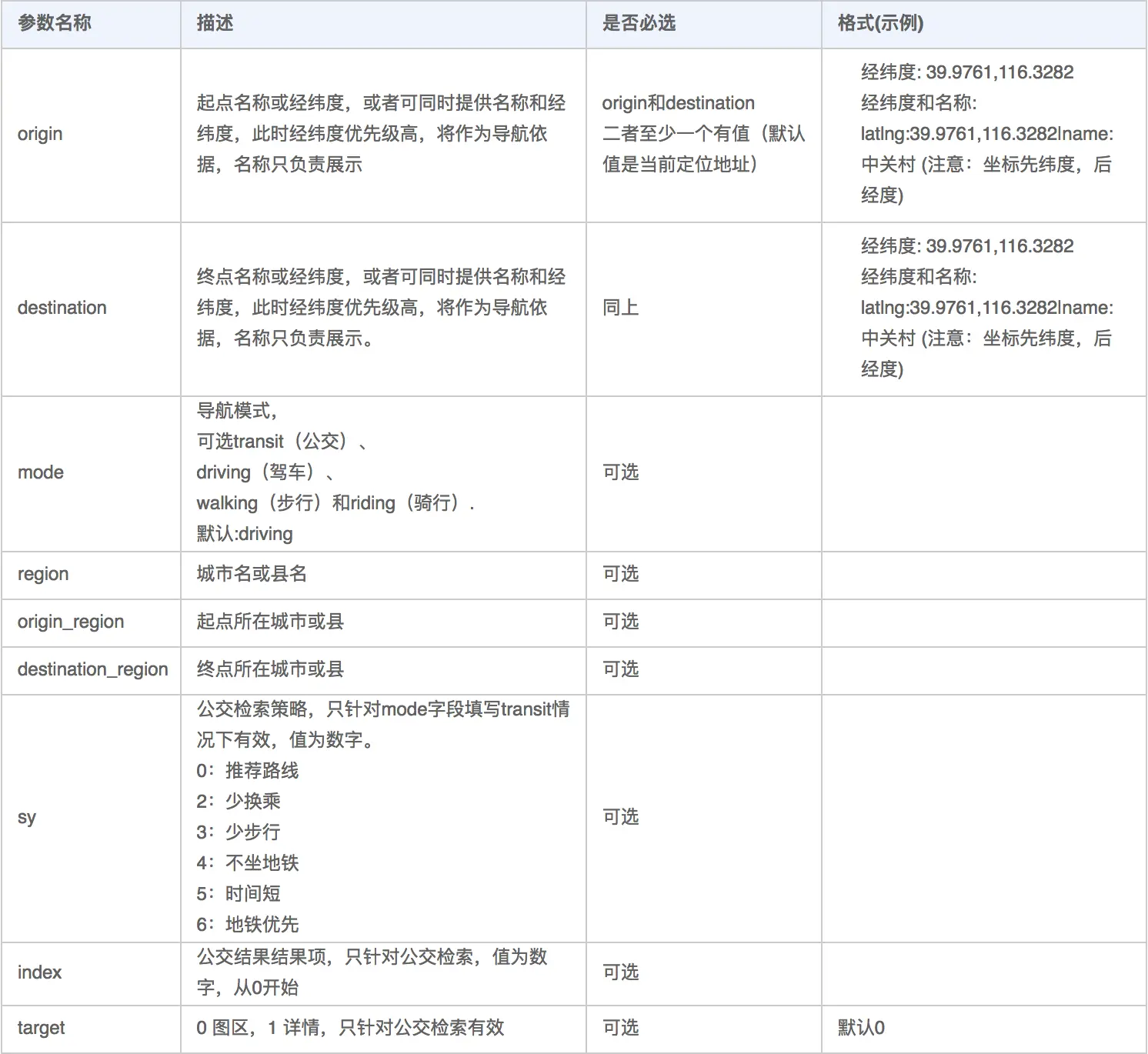Click the 起点所在城市或县 description
The image size is (1148, 1054).
270,622
